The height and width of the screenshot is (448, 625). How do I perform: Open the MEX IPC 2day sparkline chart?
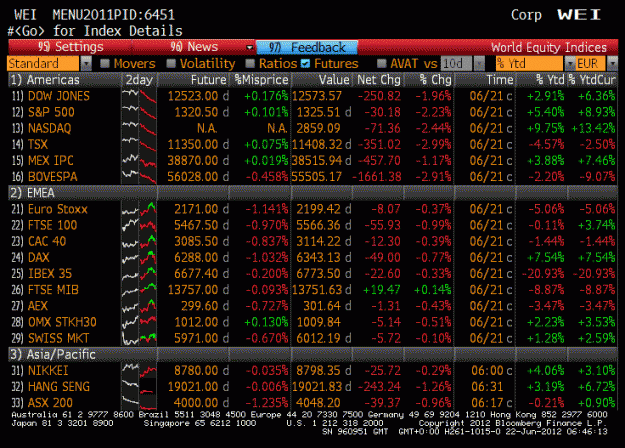[x=139, y=161]
